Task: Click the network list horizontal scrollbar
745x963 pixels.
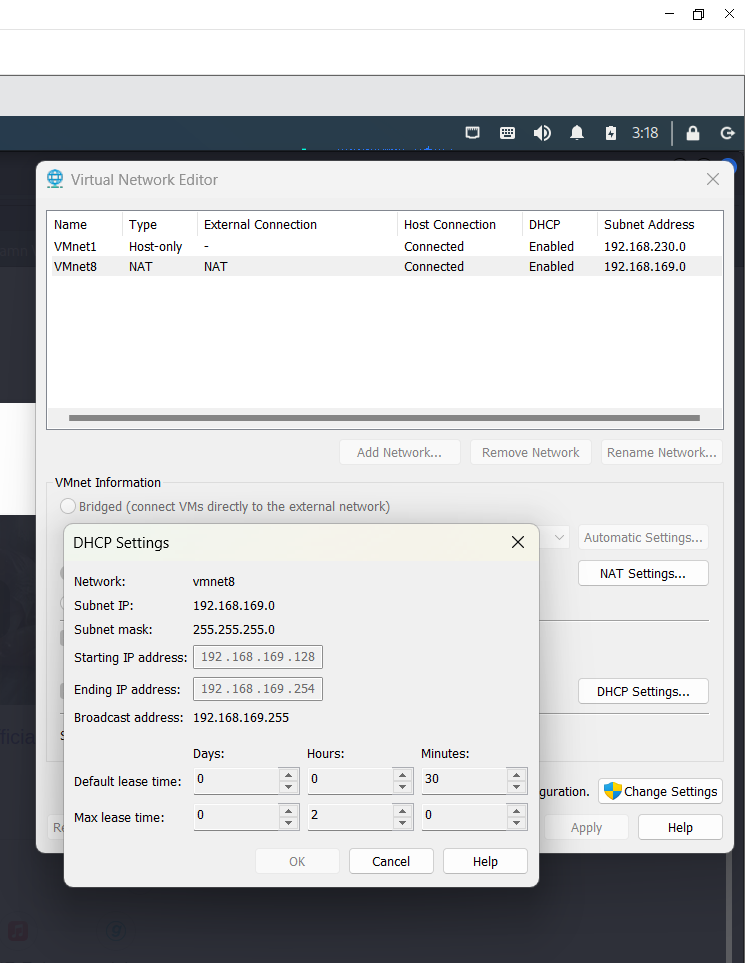Action: pyautogui.click(x=384, y=418)
